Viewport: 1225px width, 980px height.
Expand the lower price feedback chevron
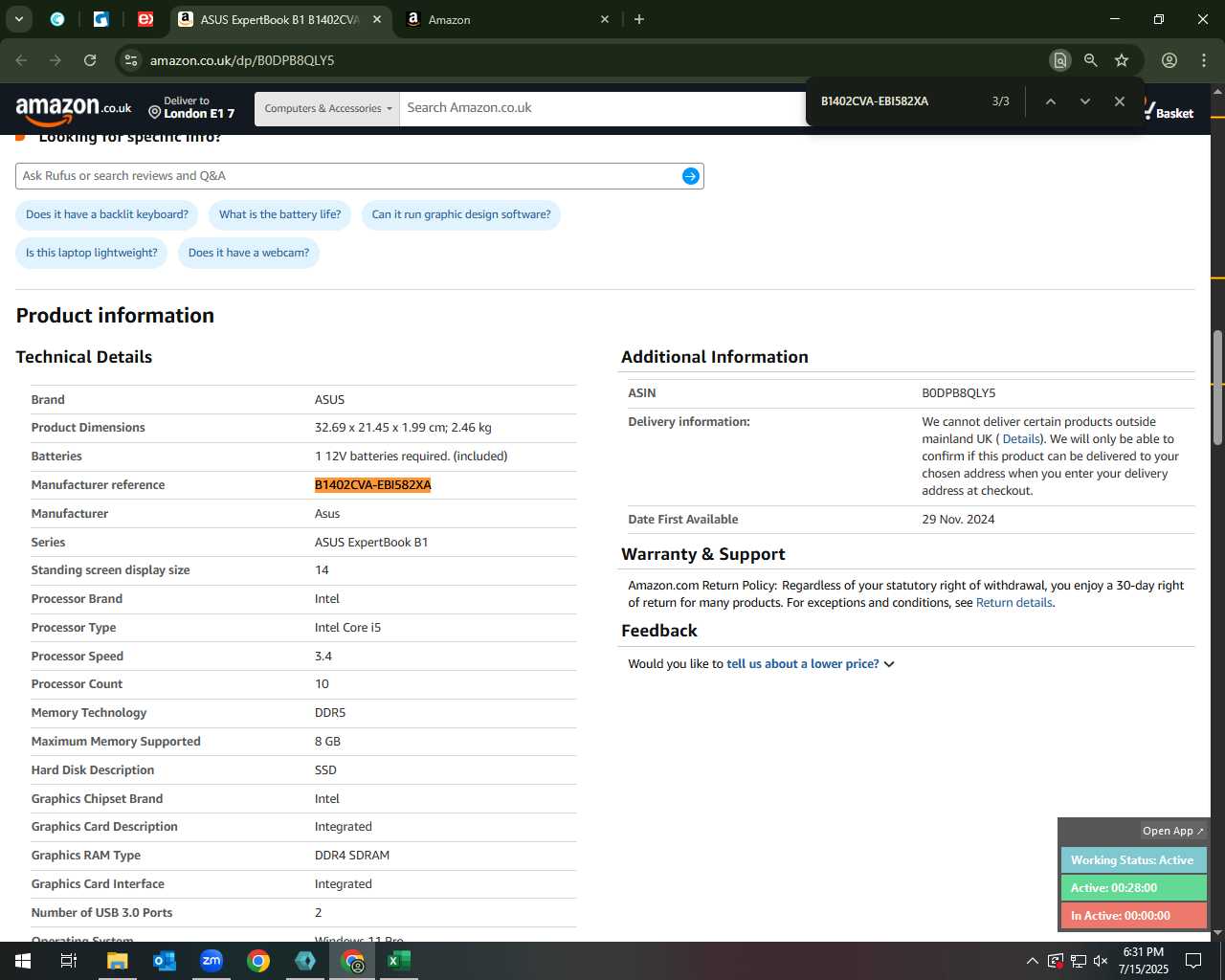(889, 664)
